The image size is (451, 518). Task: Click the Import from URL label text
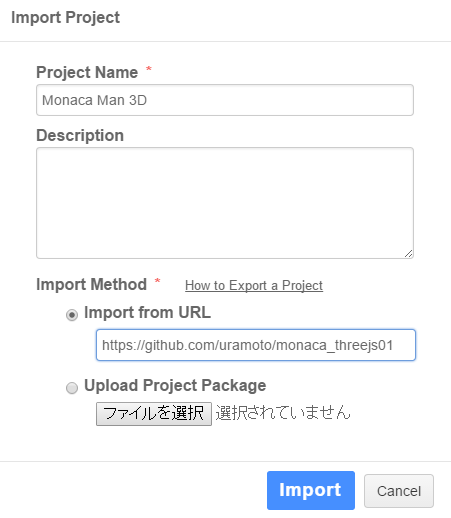pos(147,312)
